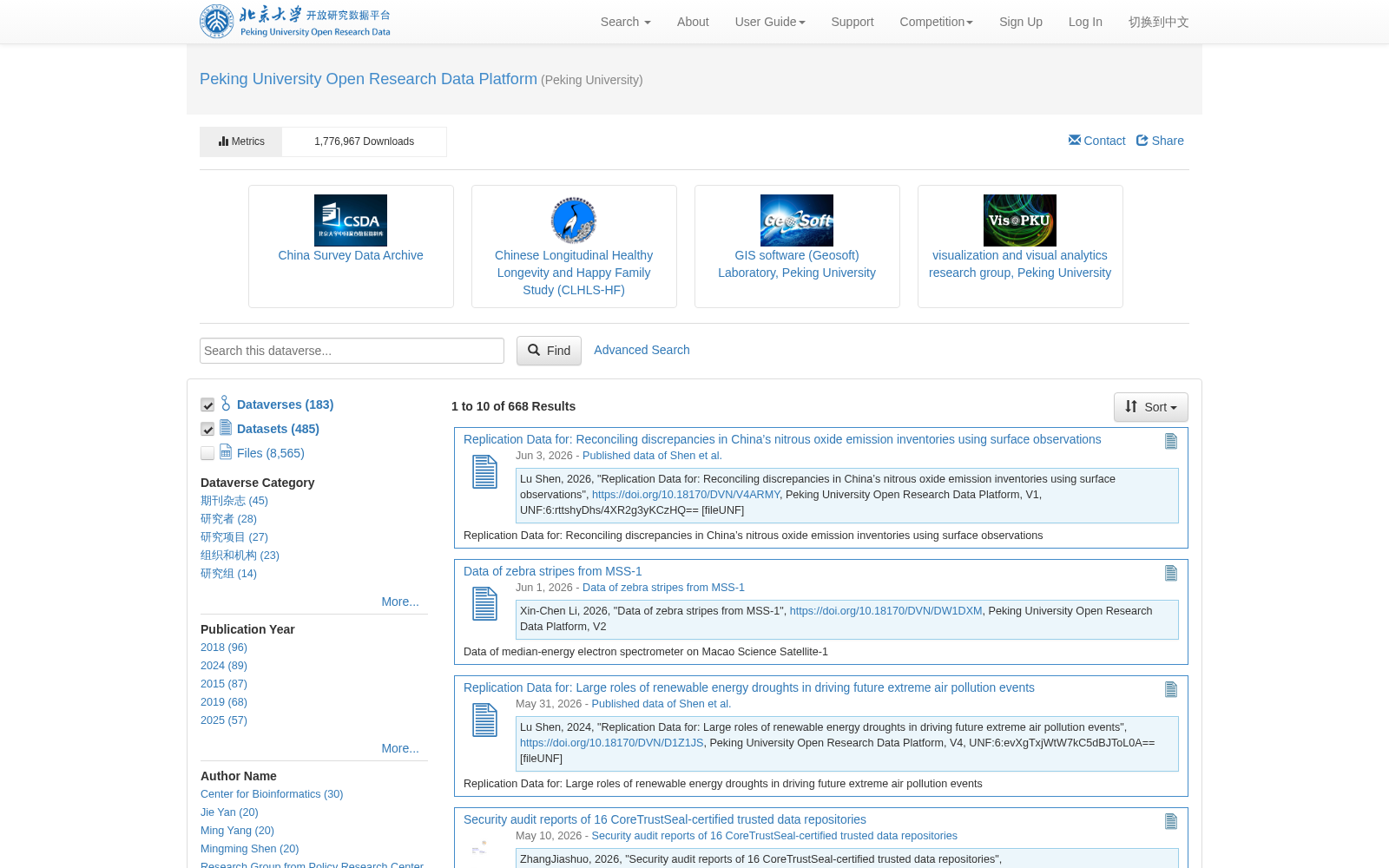The width and height of the screenshot is (1389, 868).
Task: Open Security audit reports of 16 CoreTrustSeal title
Action: (x=665, y=819)
